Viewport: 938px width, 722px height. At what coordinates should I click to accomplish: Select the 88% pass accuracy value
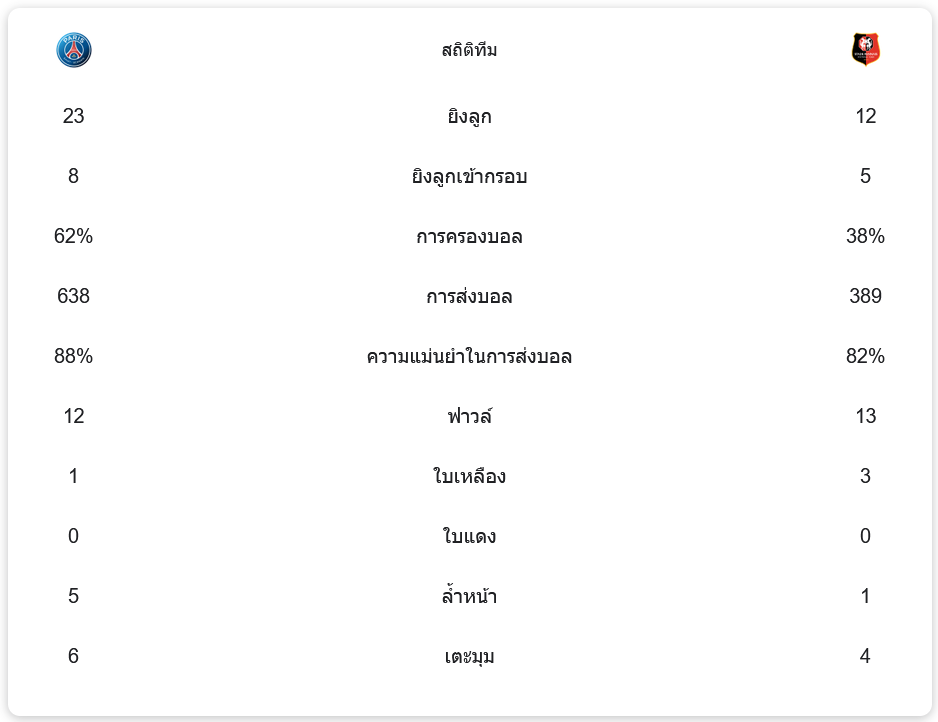(x=74, y=356)
